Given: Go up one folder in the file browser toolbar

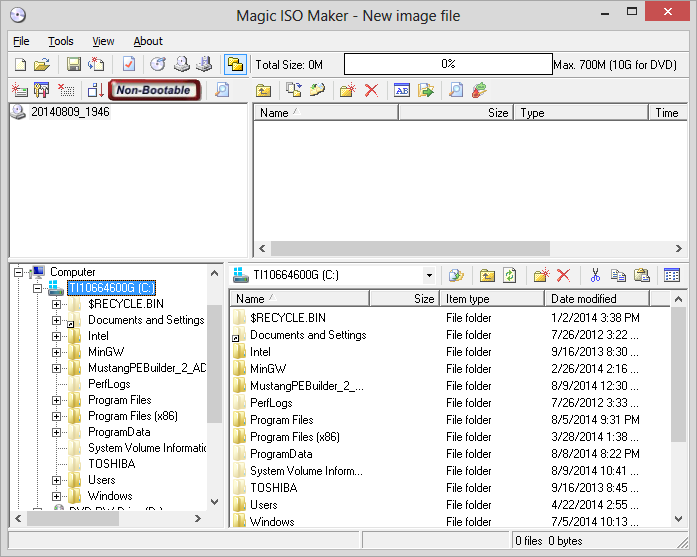Looking at the screenshot, I should [x=487, y=276].
